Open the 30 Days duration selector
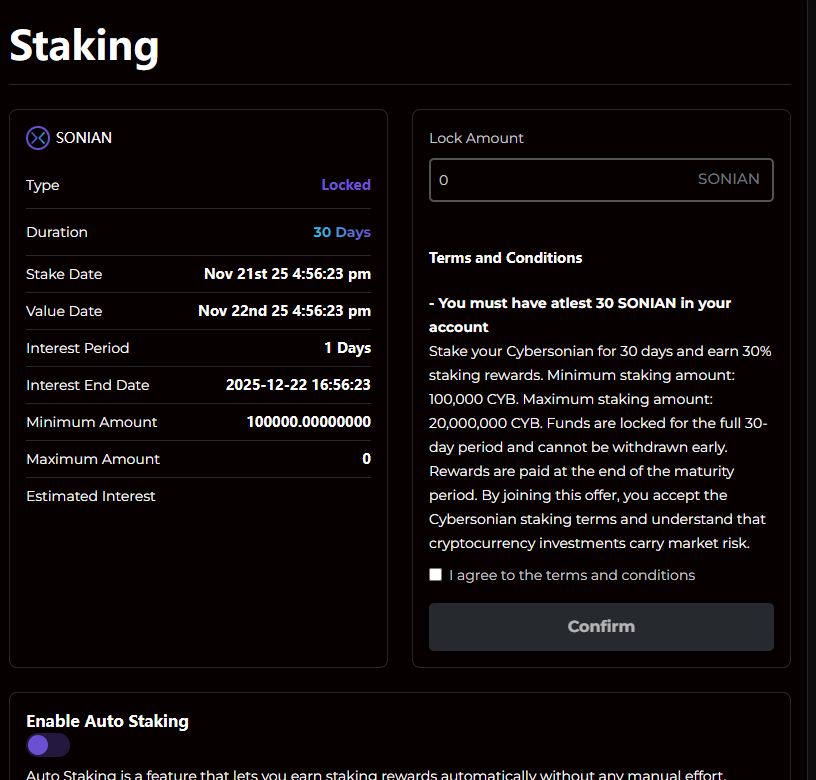 [x=342, y=232]
